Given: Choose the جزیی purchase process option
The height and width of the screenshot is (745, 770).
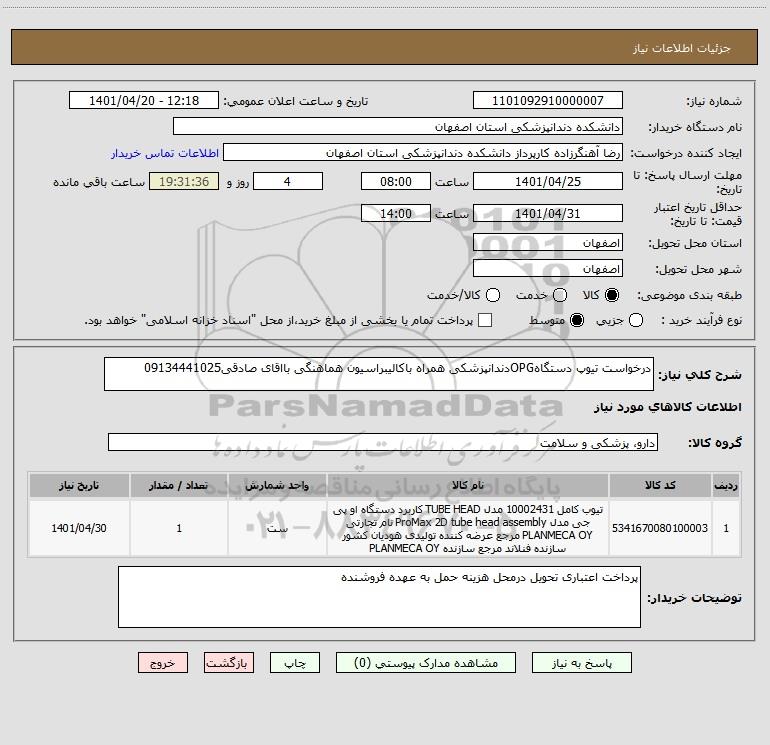Looking at the screenshot, I should [x=636, y=320].
